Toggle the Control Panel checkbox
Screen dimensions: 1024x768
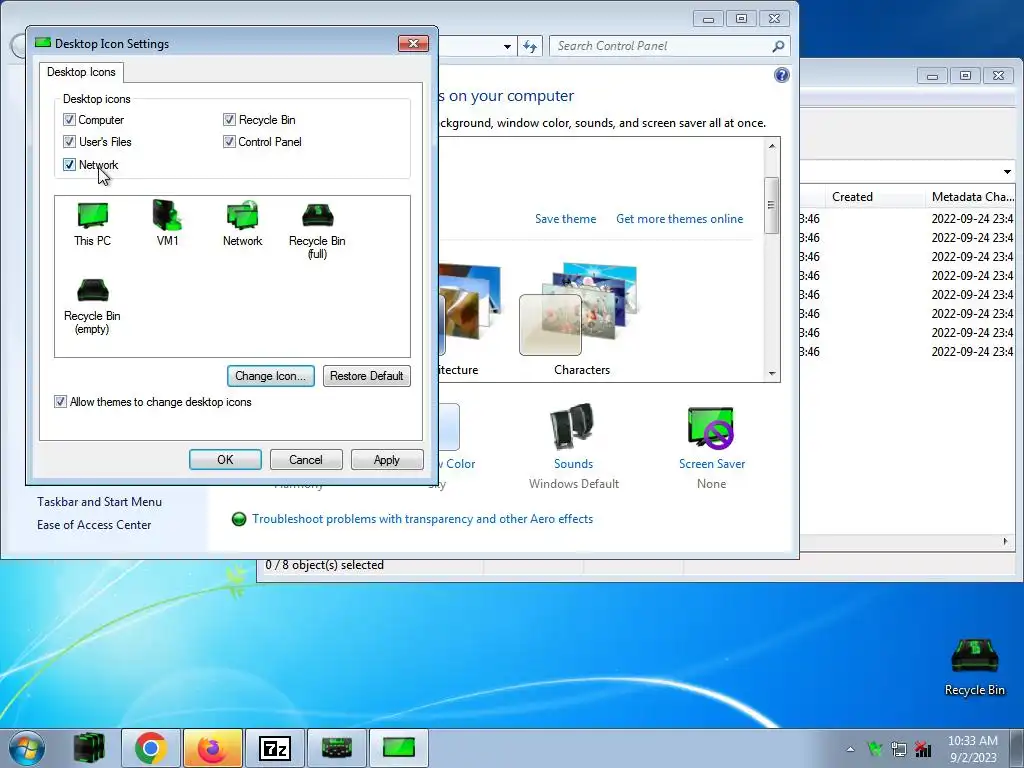point(229,142)
